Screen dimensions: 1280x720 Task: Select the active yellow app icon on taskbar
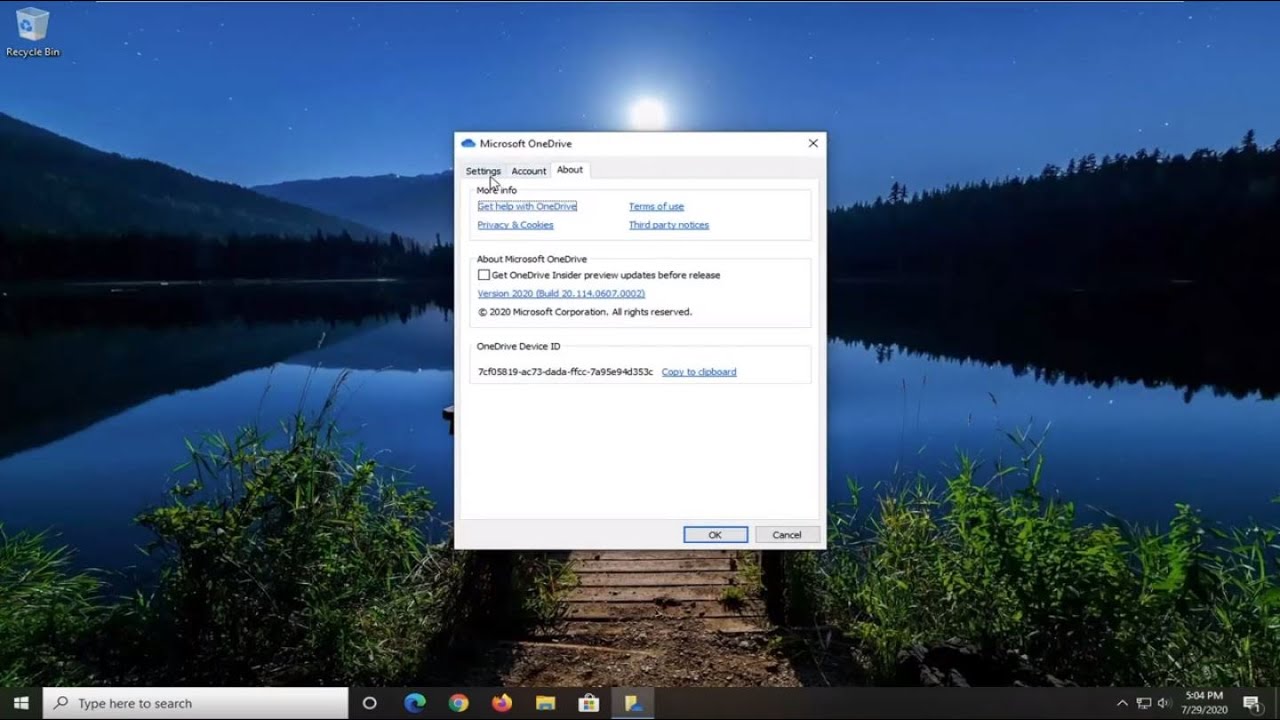coord(633,703)
